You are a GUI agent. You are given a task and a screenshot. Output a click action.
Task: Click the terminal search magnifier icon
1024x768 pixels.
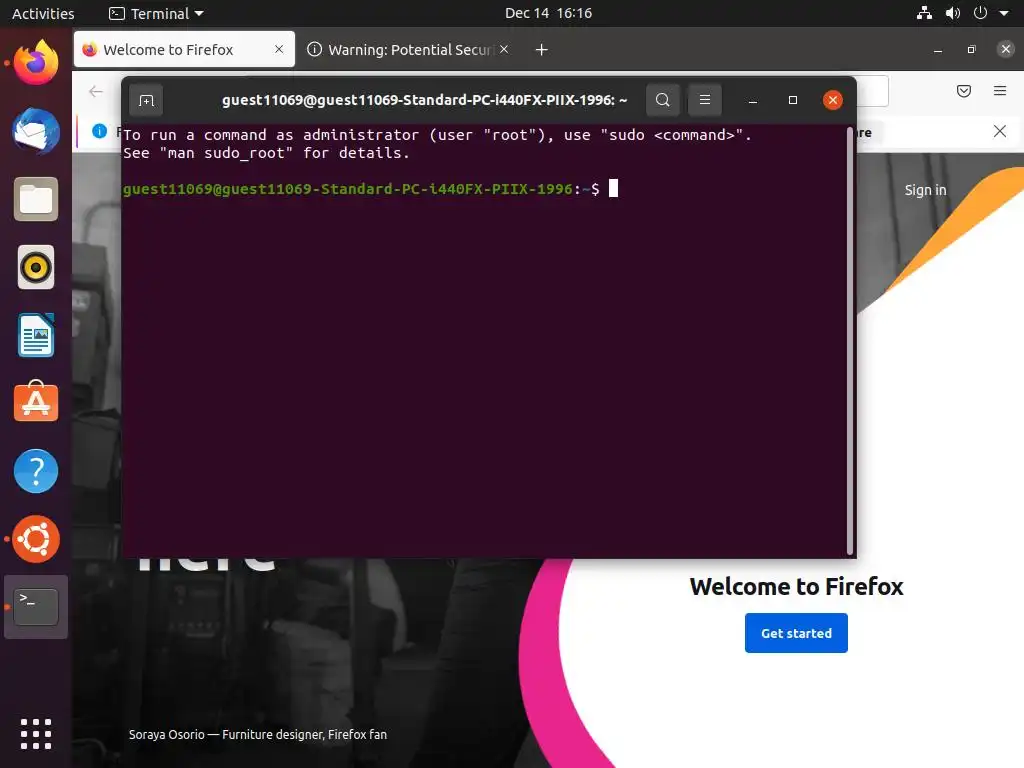click(662, 100)
